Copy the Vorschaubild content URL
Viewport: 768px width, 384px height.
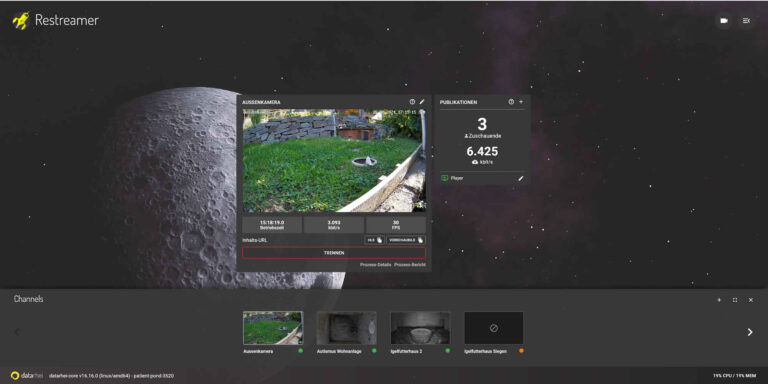tap(406, 240)
